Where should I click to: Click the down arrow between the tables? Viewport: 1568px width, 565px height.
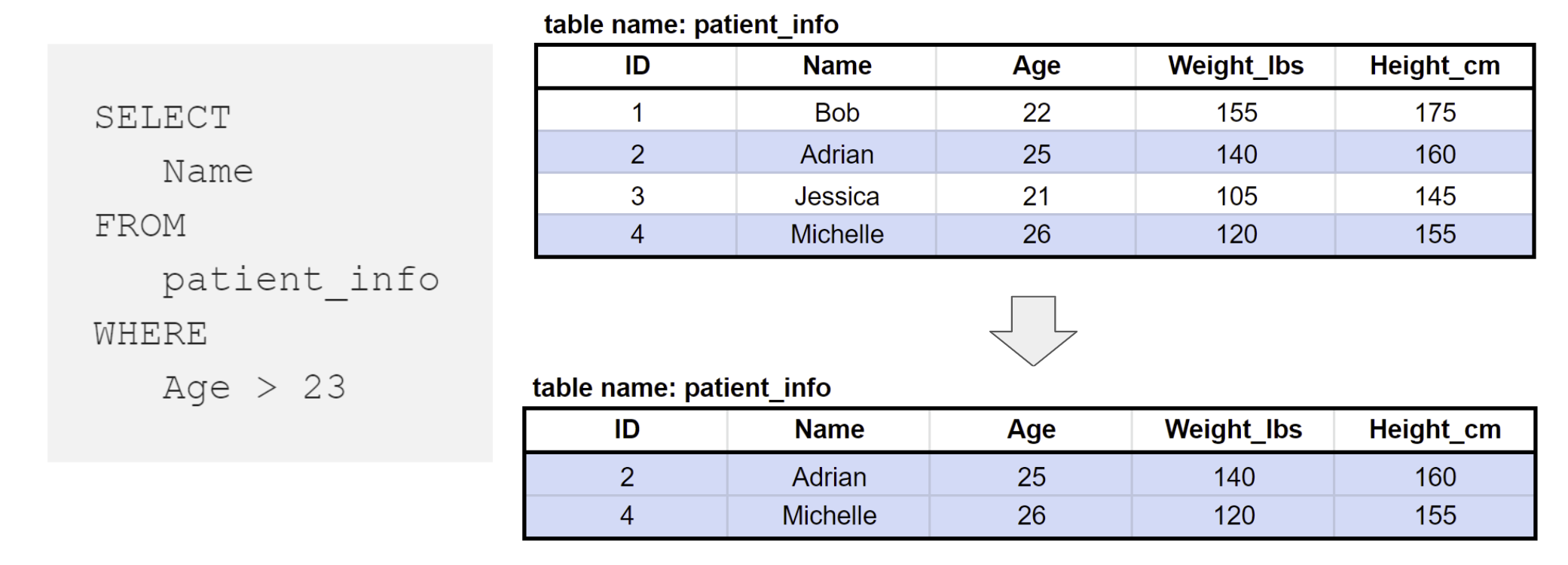tap(1032, 331)
